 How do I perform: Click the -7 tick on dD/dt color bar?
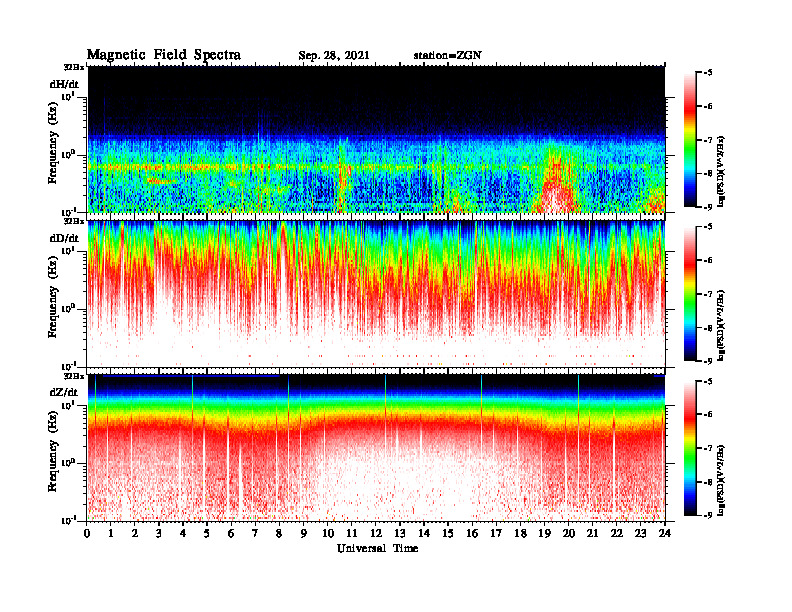(x=708, y=294)
